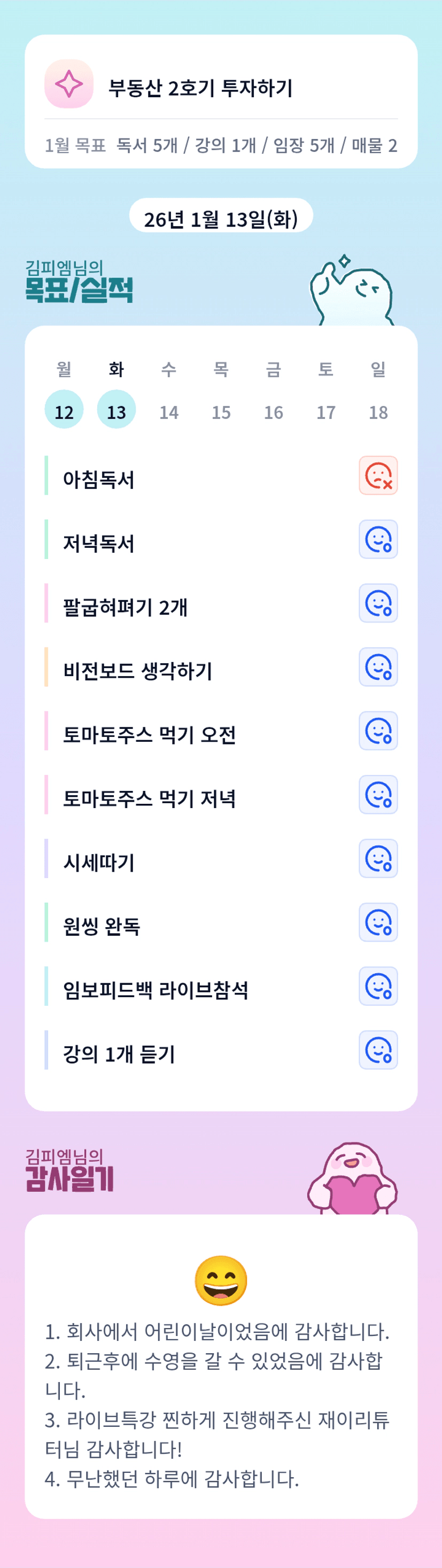Click the pink sparkle goal icon
Screen dimensions: 442x1568
[69, 84]
